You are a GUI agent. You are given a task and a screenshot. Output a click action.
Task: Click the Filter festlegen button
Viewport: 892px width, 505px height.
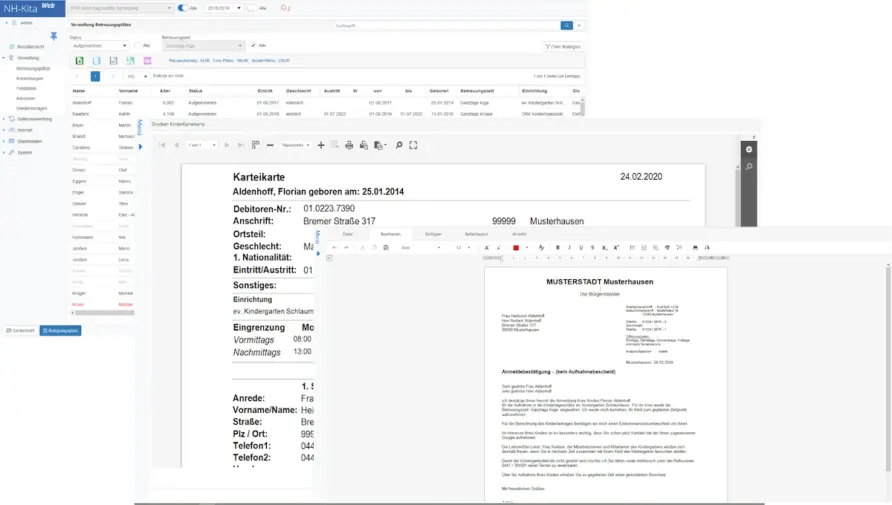click(563, 46)
